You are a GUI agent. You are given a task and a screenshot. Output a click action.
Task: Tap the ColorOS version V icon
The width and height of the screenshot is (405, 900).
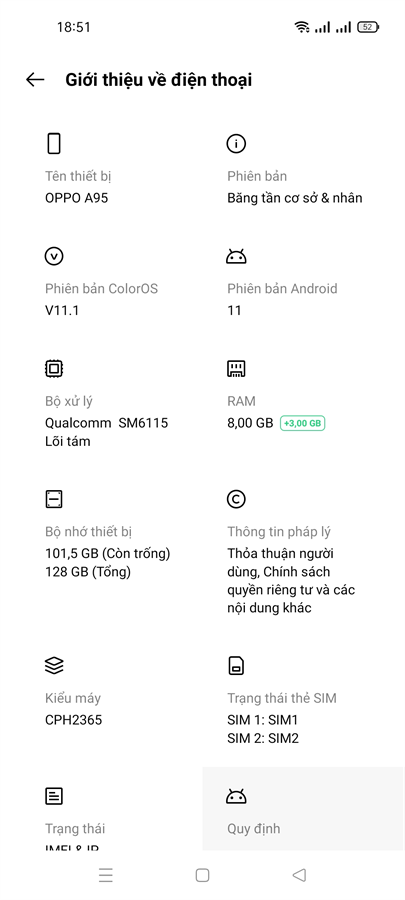click(x=54, y=256)
